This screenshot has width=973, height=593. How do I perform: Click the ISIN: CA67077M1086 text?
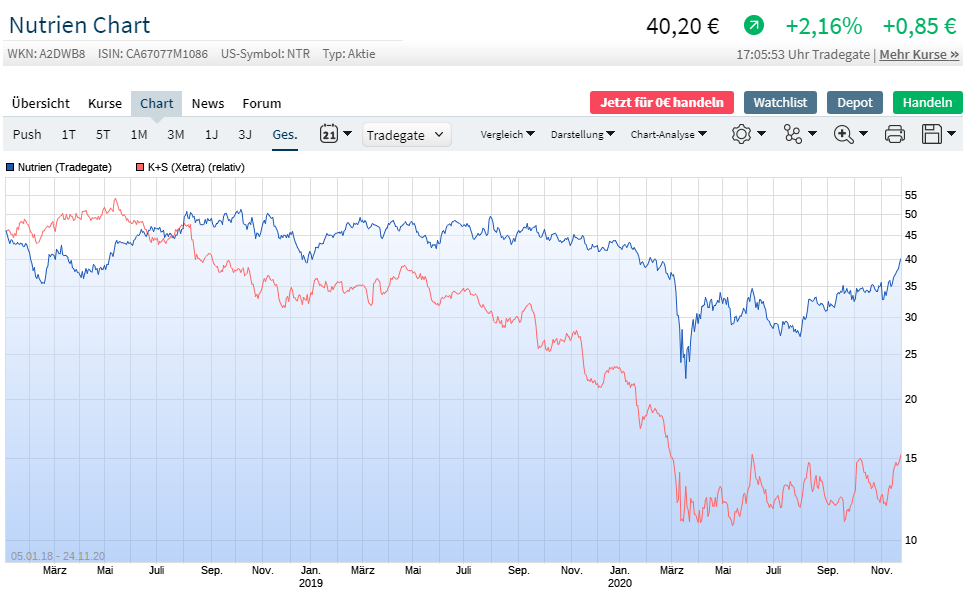point(153,54)
